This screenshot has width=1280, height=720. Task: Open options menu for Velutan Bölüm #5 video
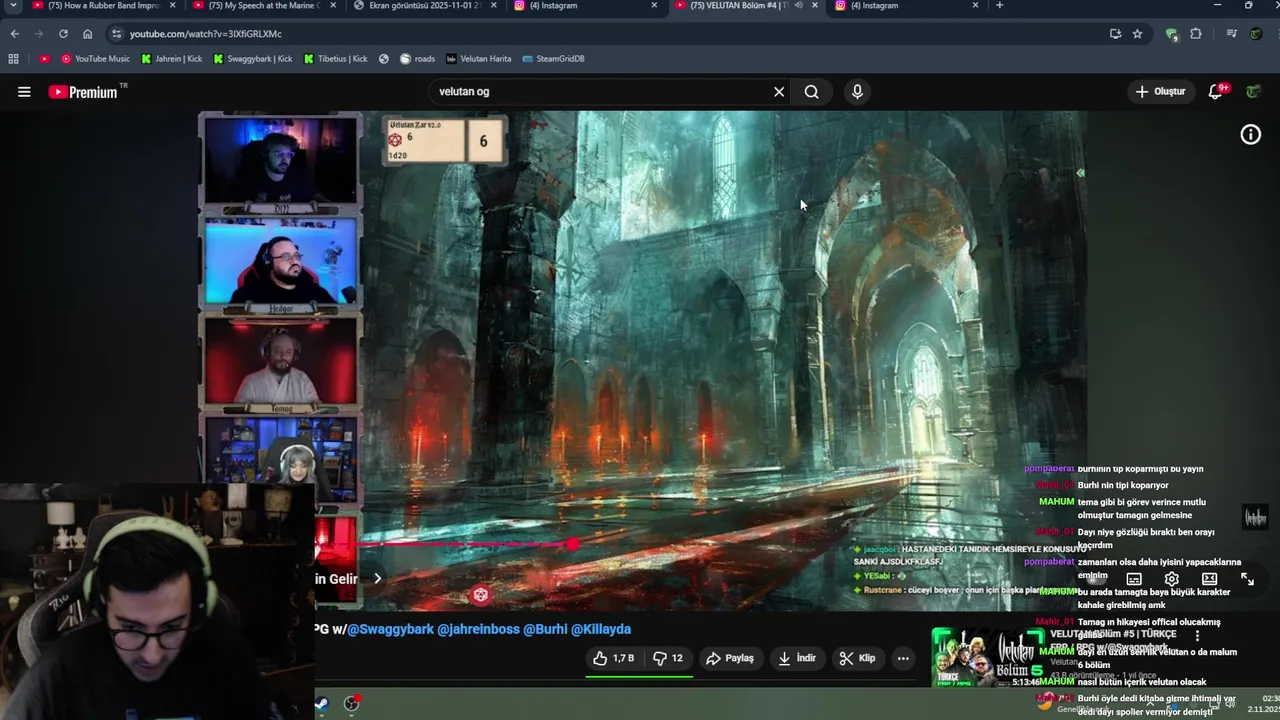(x=1197, y=635)
